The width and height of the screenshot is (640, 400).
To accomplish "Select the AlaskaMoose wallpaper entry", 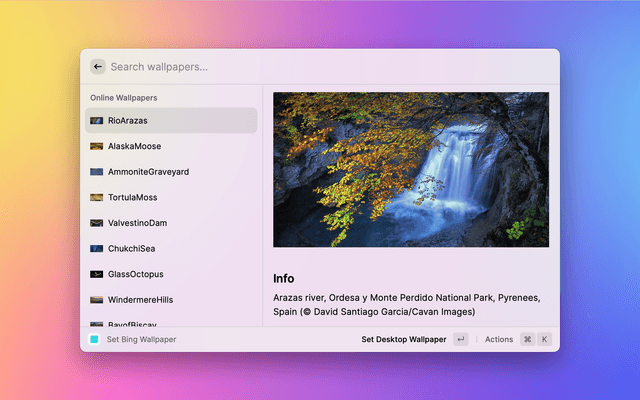I will pyautogui.click(x=170, y=146).
